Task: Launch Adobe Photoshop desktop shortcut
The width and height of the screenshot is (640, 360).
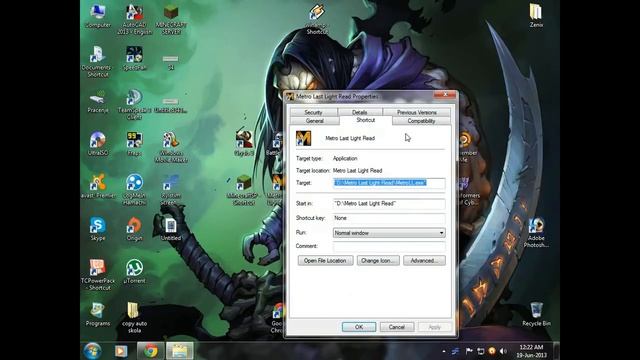Action: 536,233
